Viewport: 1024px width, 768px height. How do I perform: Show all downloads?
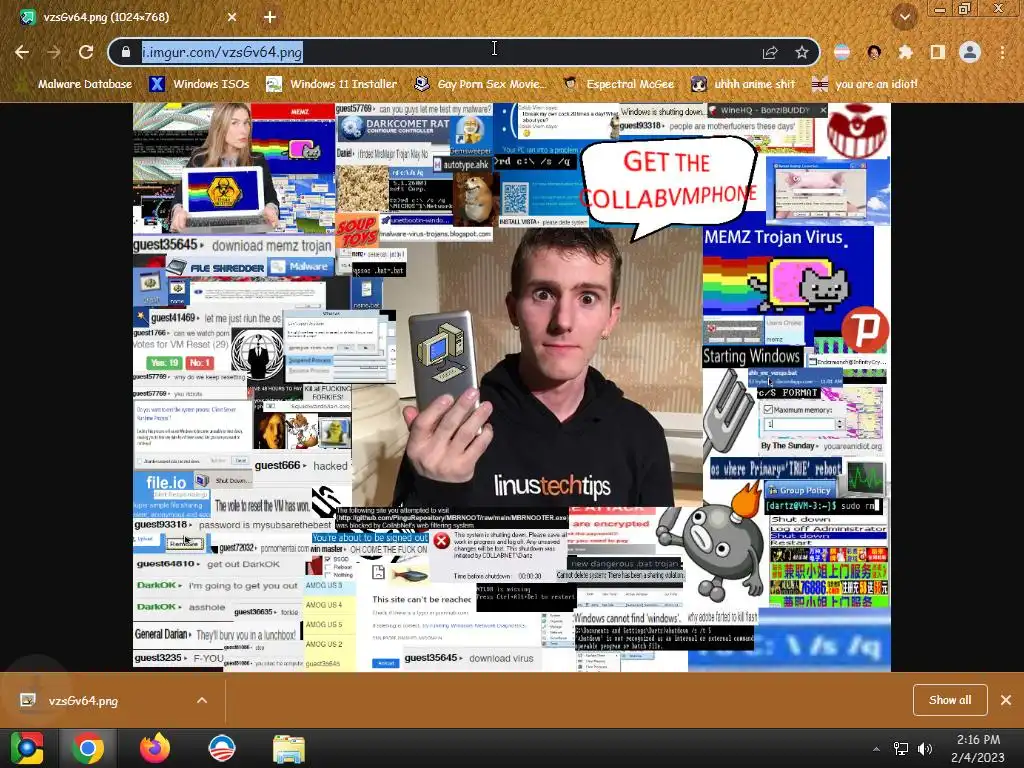[950, 700]
